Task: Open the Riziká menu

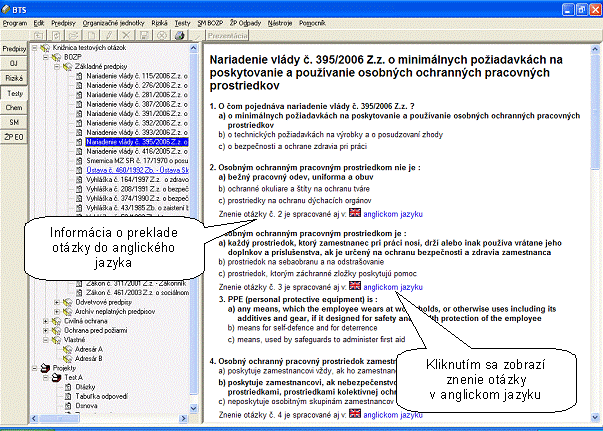Action: 159,23
